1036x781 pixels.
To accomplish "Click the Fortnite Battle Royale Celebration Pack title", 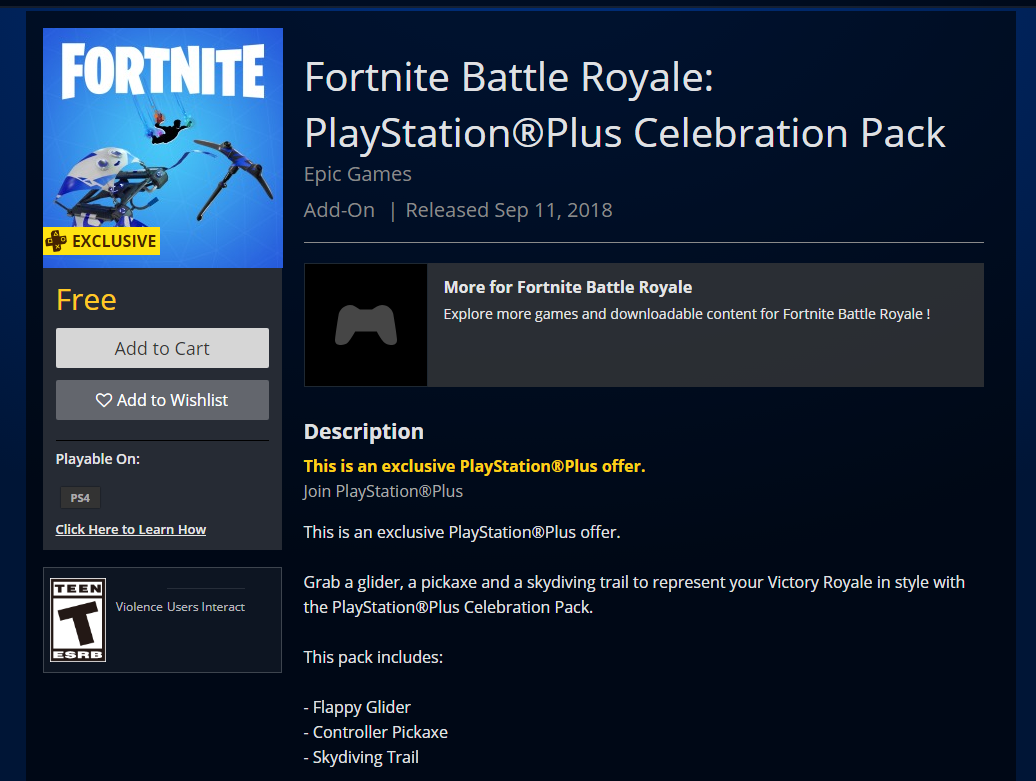I will point(625,105).
